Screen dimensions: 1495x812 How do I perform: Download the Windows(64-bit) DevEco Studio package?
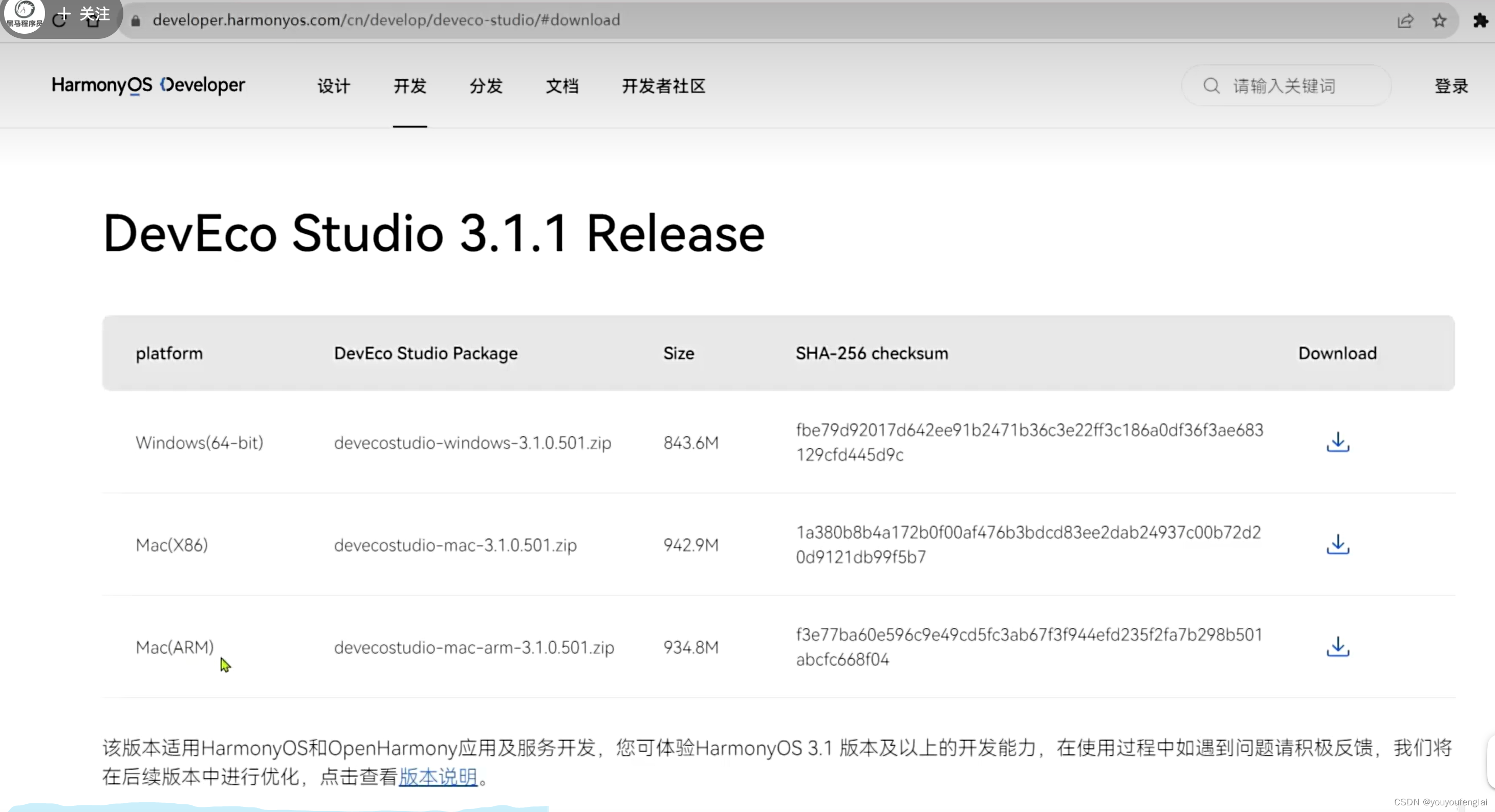(1338, 442)
